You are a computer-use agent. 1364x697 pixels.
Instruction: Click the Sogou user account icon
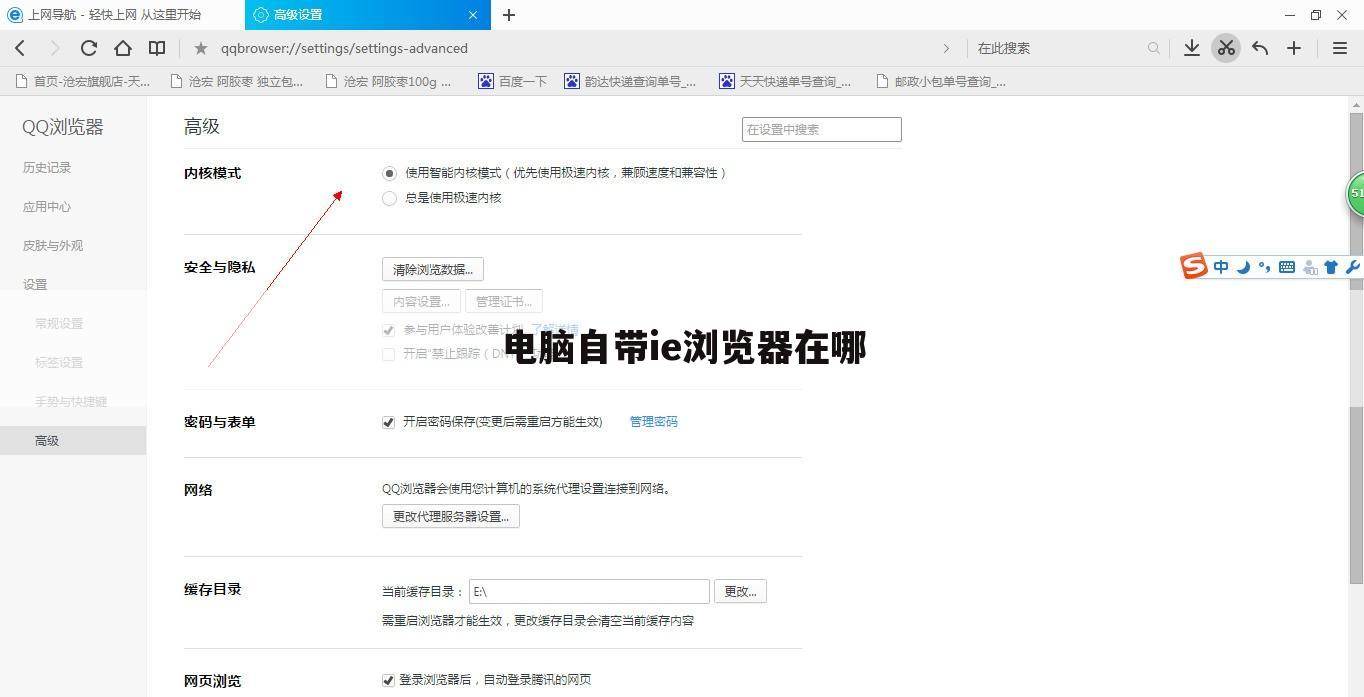click(1309, 267)
